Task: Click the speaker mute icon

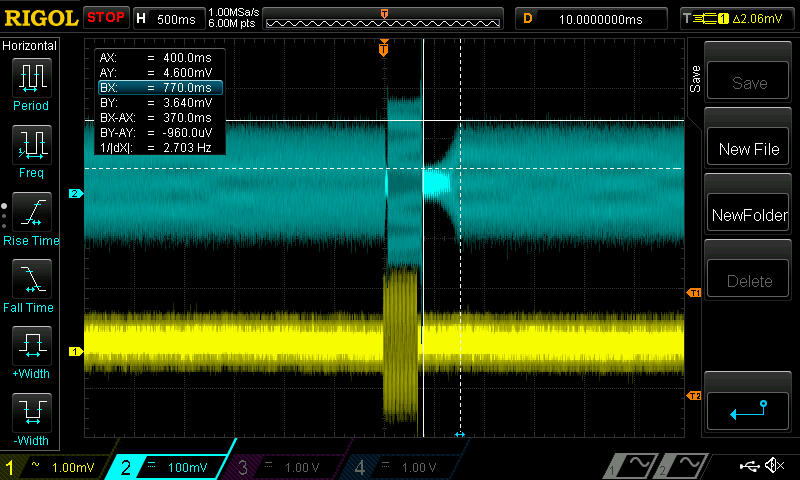Action: coord(774,466)
